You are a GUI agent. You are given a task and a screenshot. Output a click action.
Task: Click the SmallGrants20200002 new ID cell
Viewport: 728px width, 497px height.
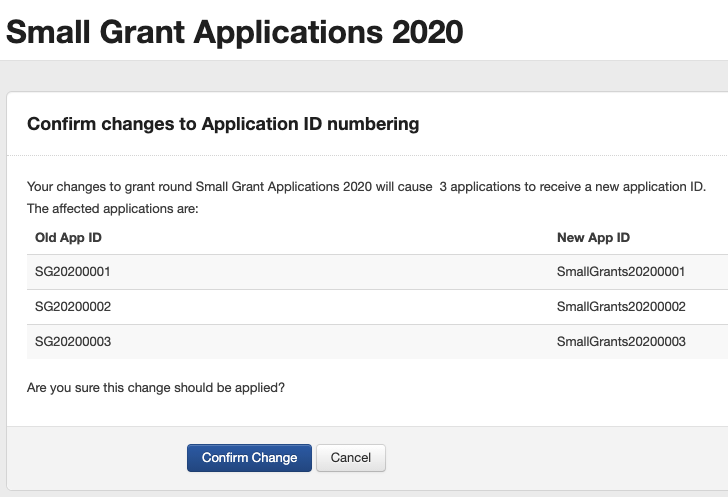click(x=620, y=307)
